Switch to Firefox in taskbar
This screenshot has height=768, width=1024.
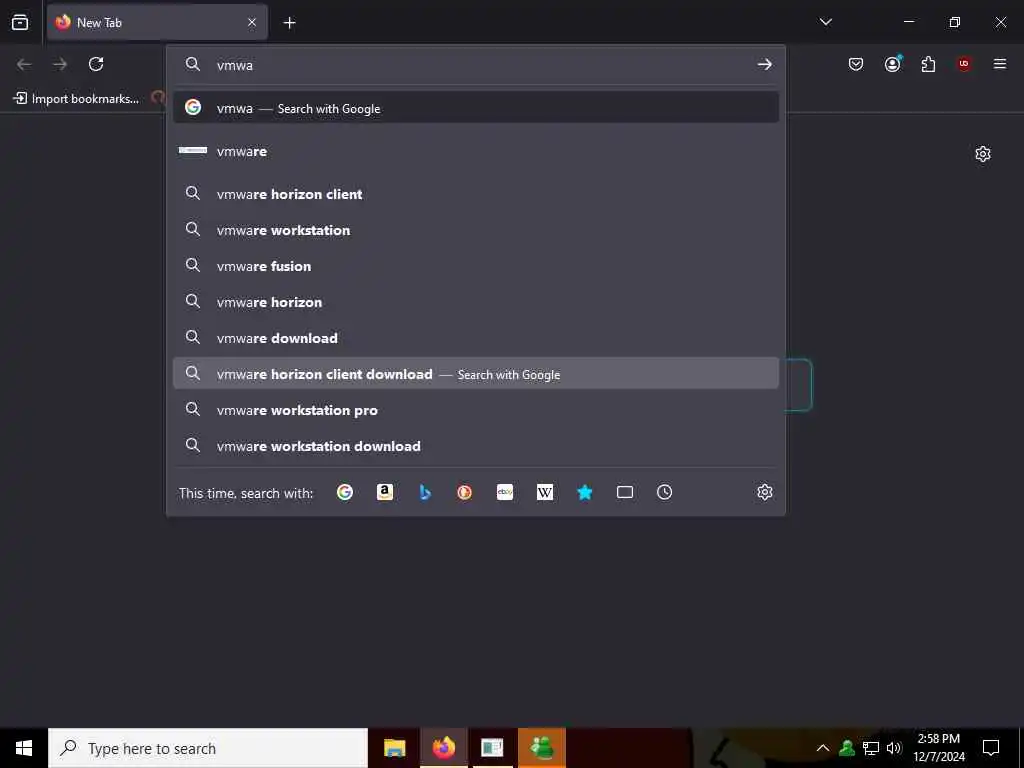click(x=444, y=748)
